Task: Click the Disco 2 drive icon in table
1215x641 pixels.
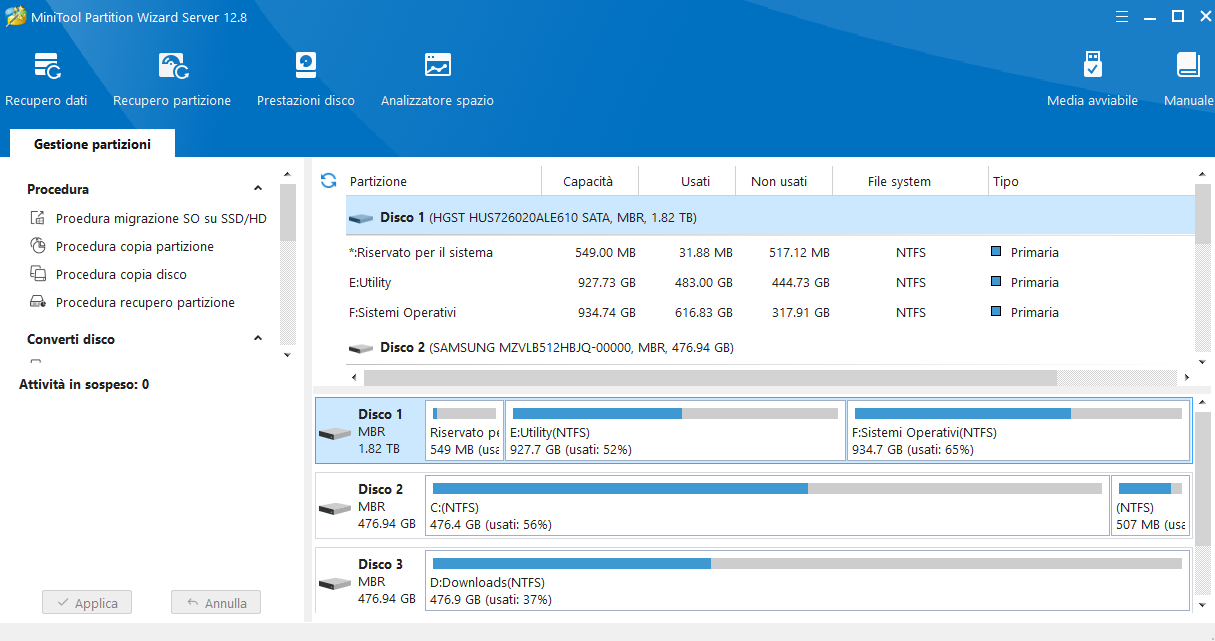Action: click(x=361, y=348)
